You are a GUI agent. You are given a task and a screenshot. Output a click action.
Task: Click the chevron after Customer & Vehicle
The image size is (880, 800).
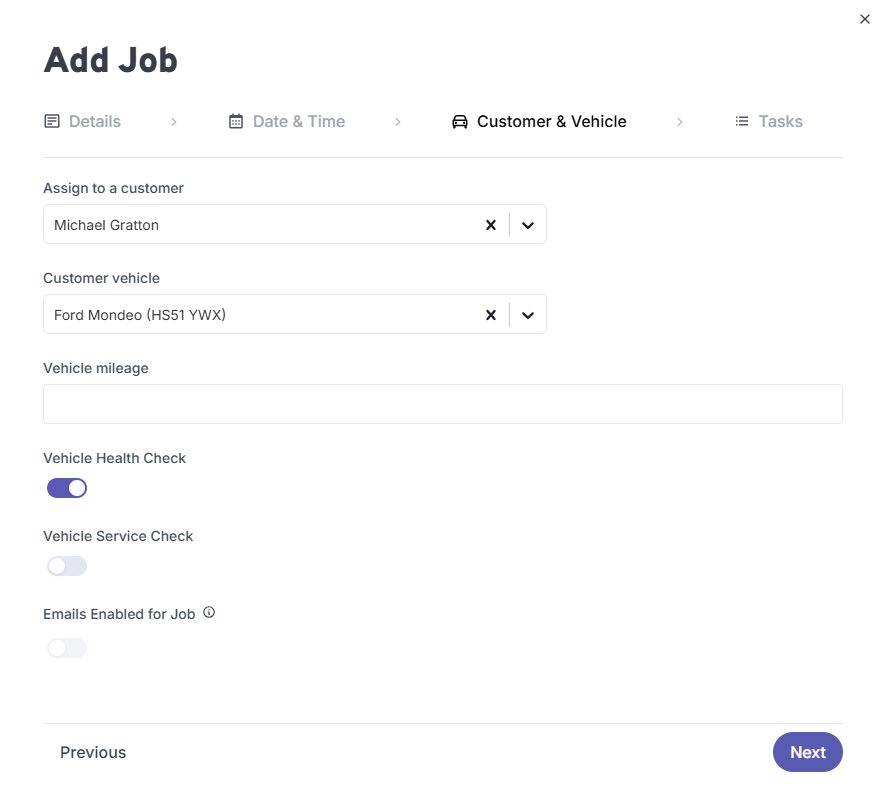coord(680,121)
